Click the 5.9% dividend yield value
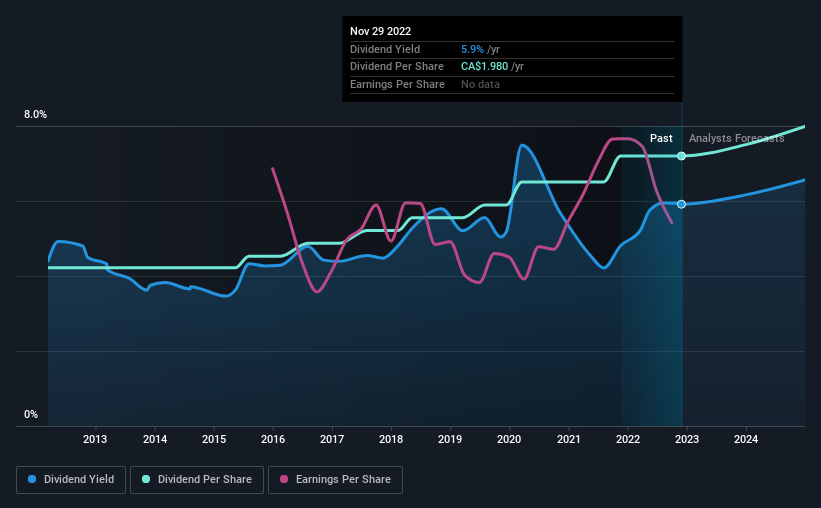821x508 pixels. (x=472, y=49)
